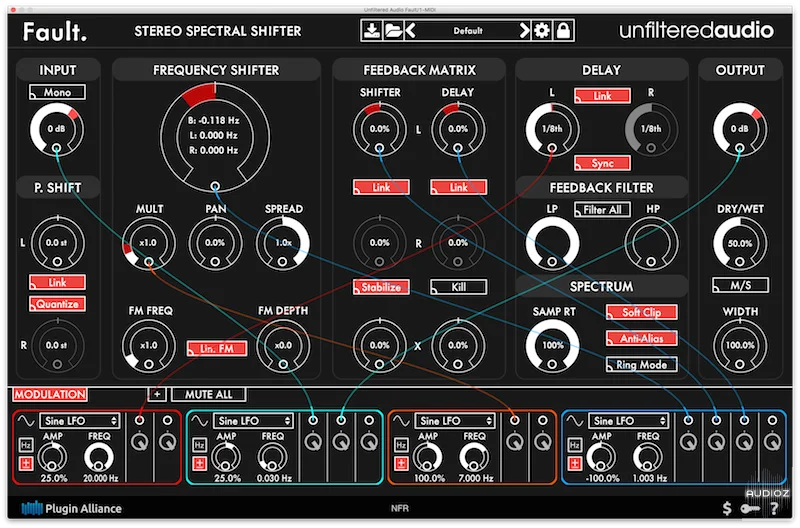Click the SAMP RT 100% knob
This screenshot has width=800, height=528.
(553, 345)
